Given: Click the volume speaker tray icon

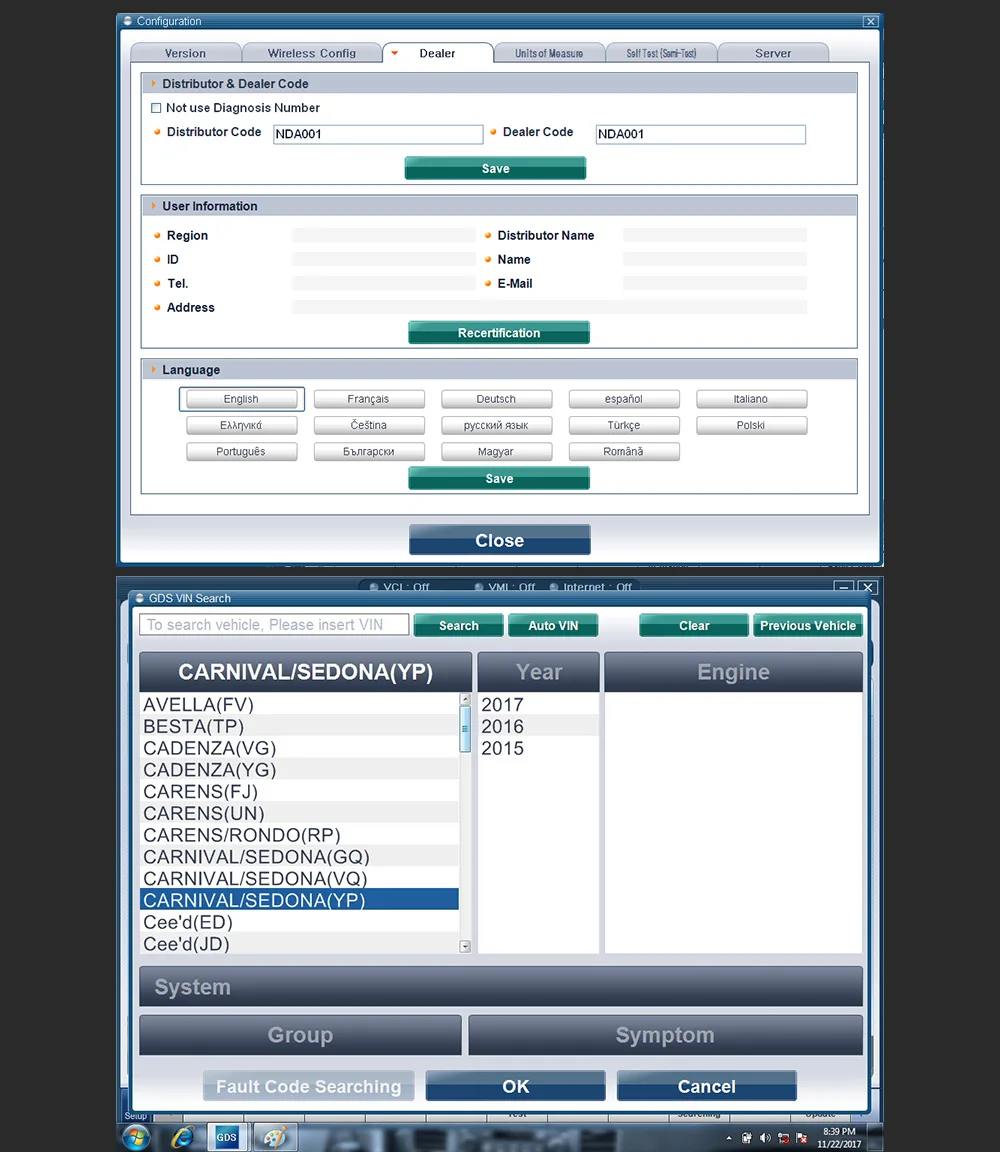Looking at the screenshot, I should (765, 1138).
